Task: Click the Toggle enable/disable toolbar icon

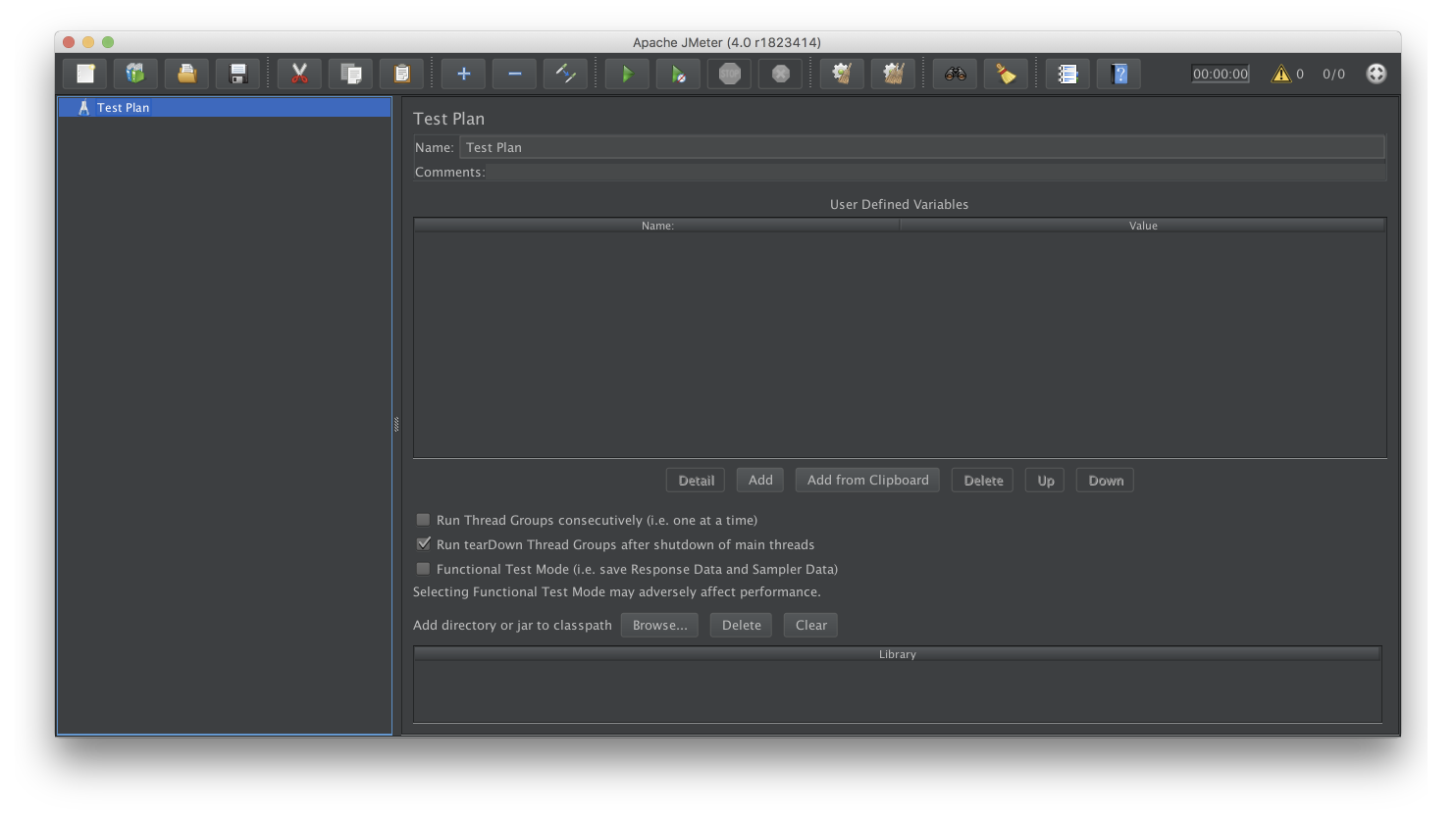Action: click(x=565, y=74)
